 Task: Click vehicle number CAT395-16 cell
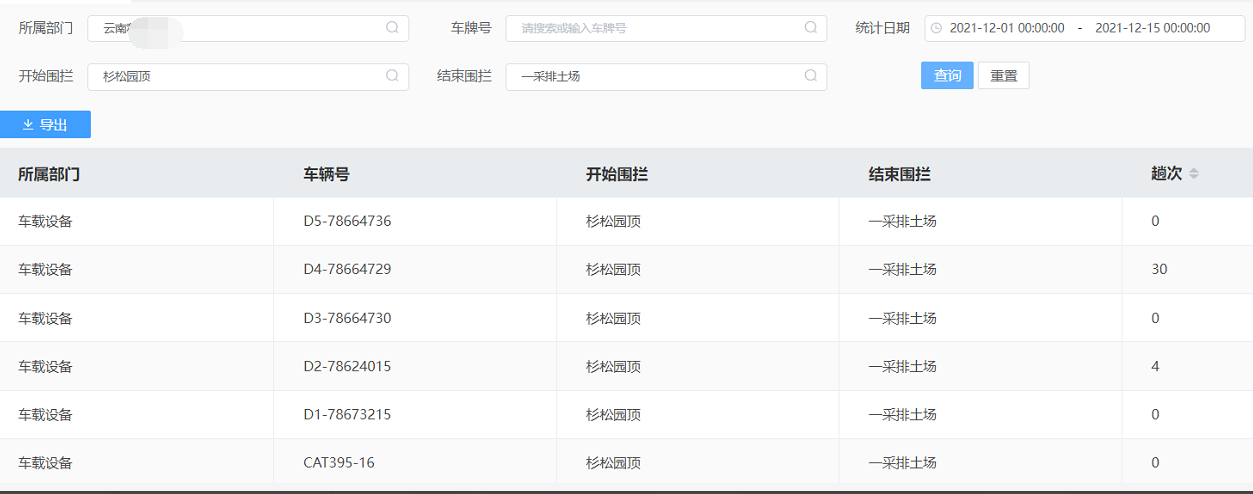tap(339, 463)
